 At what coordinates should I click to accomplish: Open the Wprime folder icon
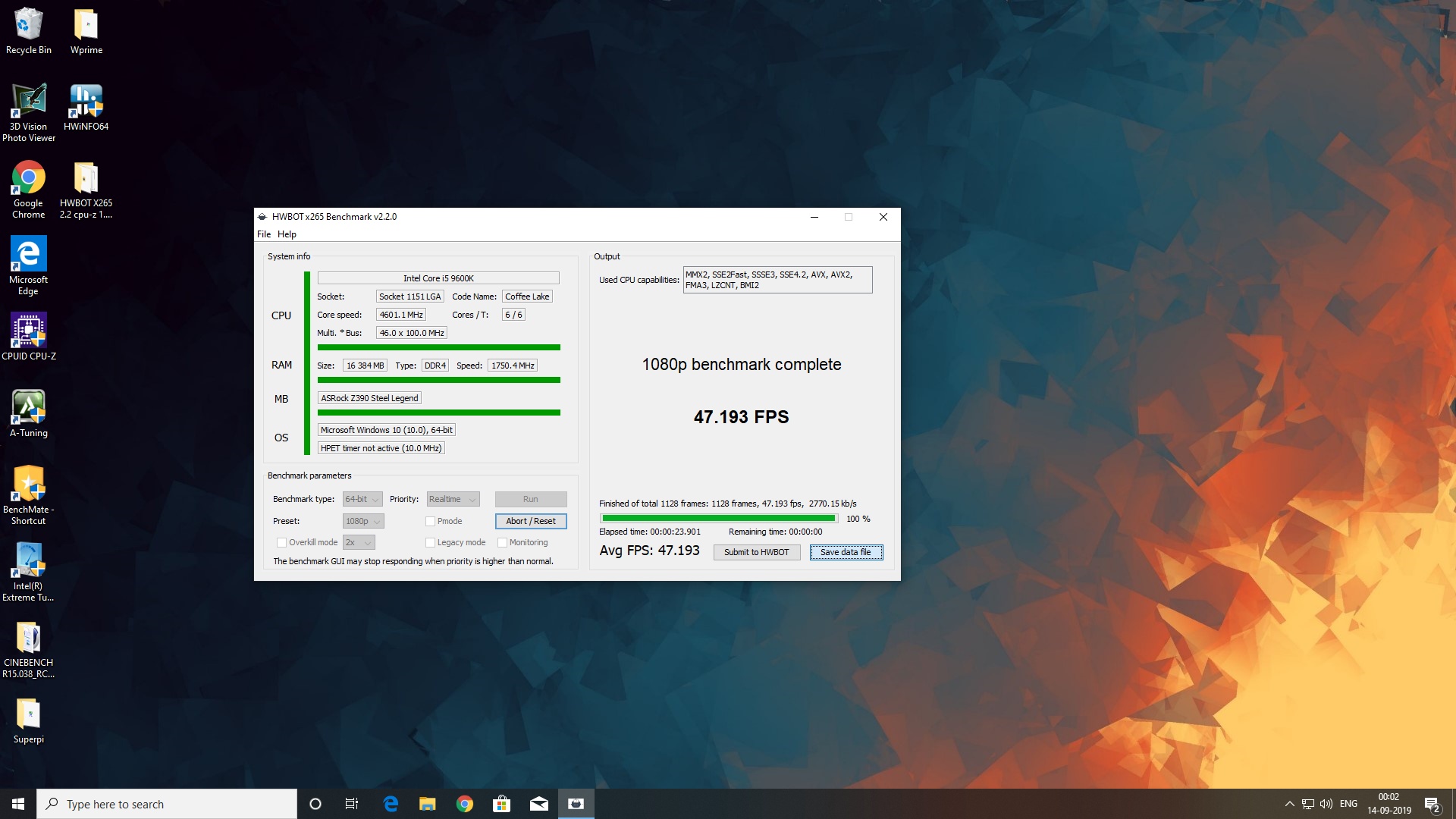point(86,32)
